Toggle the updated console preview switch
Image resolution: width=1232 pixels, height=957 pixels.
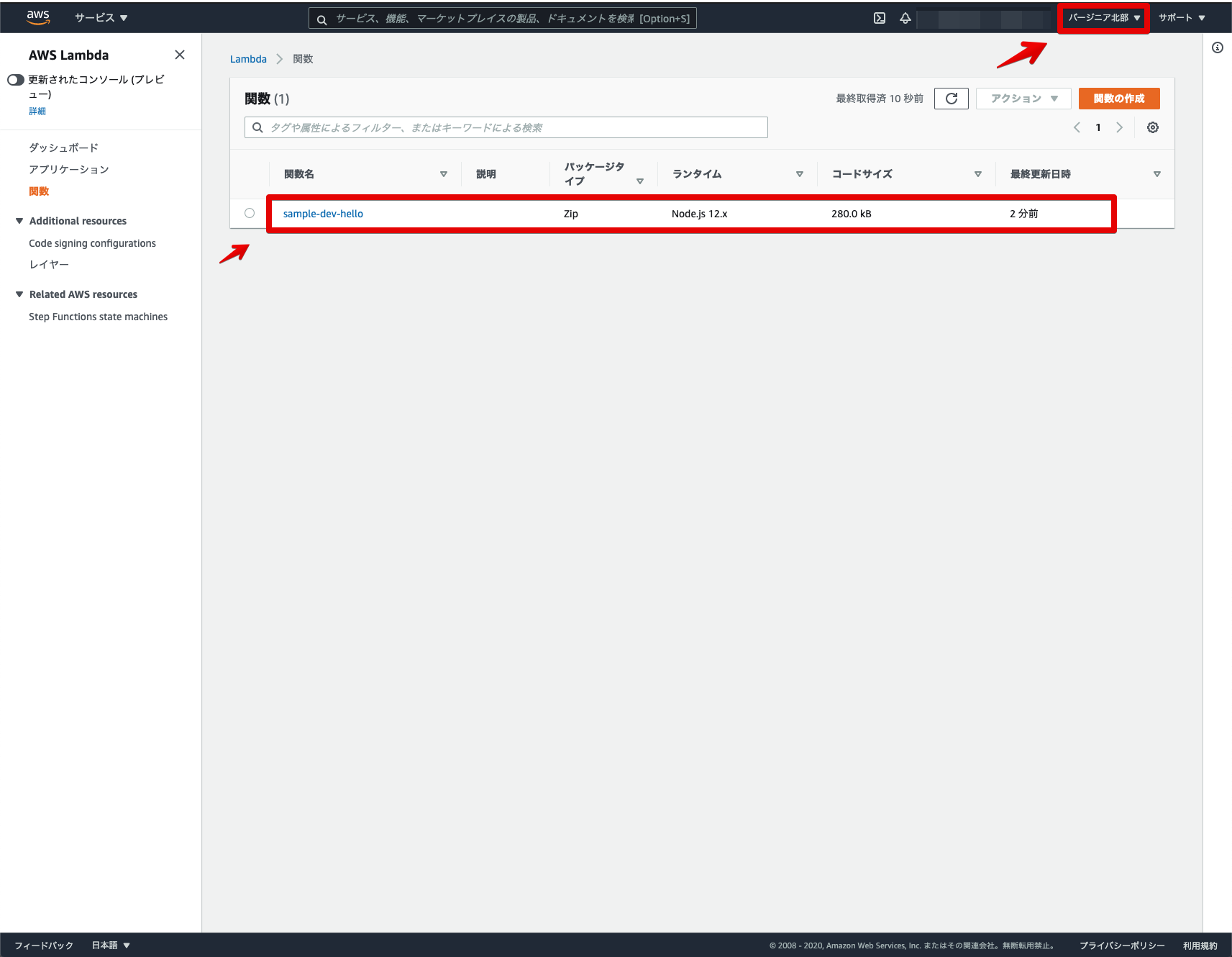[x=16, y=80]
